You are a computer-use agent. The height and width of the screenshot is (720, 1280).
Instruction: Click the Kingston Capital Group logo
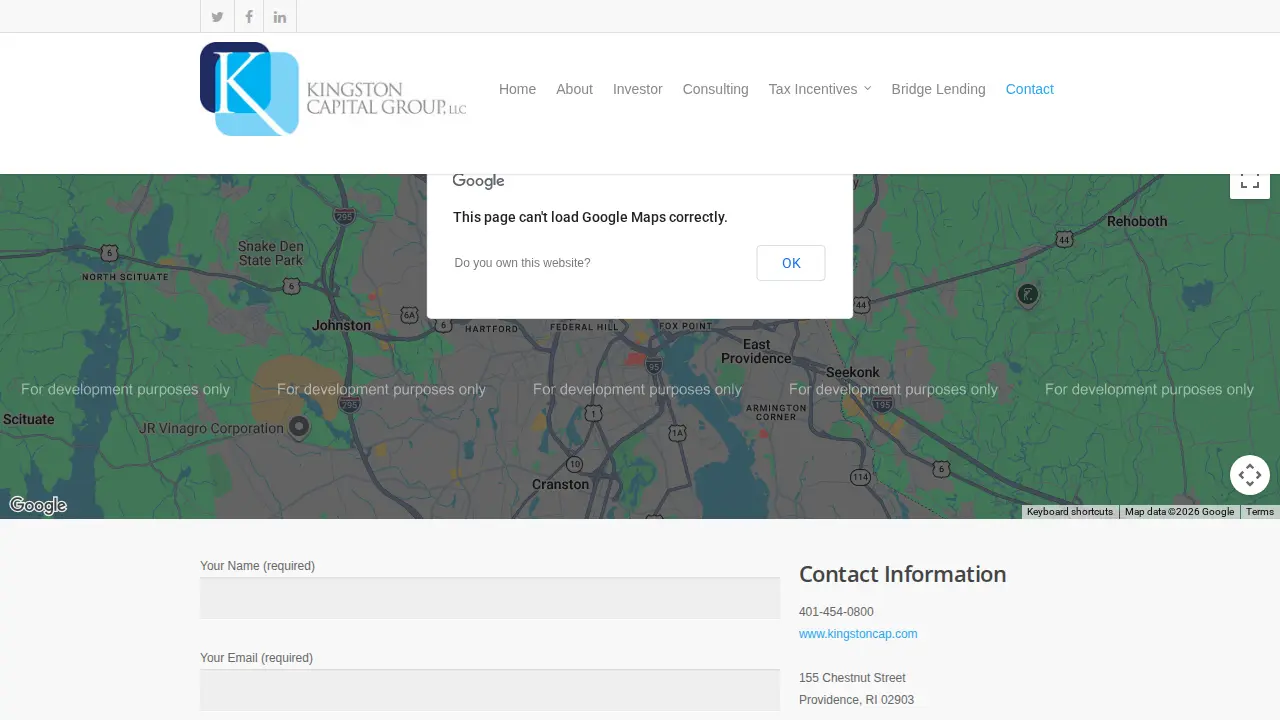pyautogui.click(x=333, y=89)
